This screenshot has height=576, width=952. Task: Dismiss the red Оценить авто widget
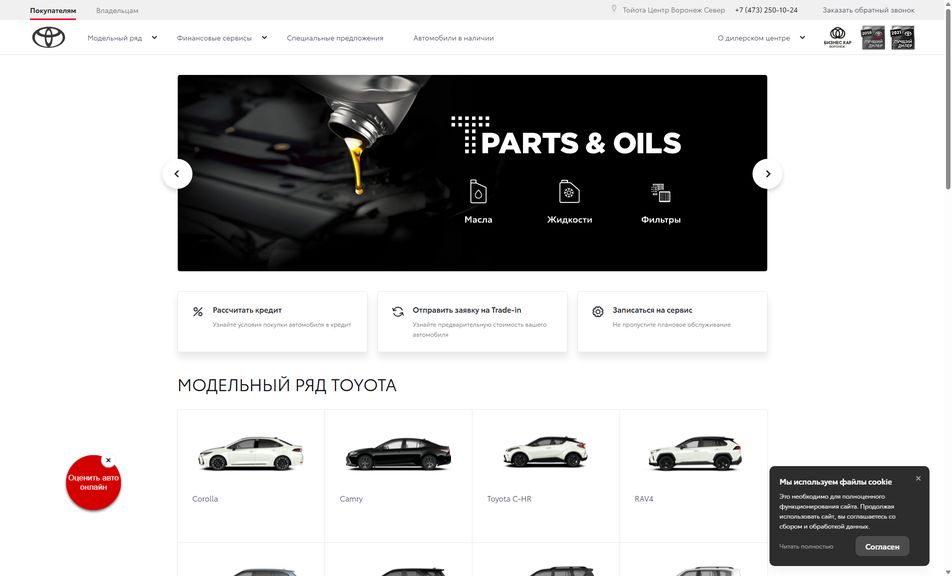108,460
